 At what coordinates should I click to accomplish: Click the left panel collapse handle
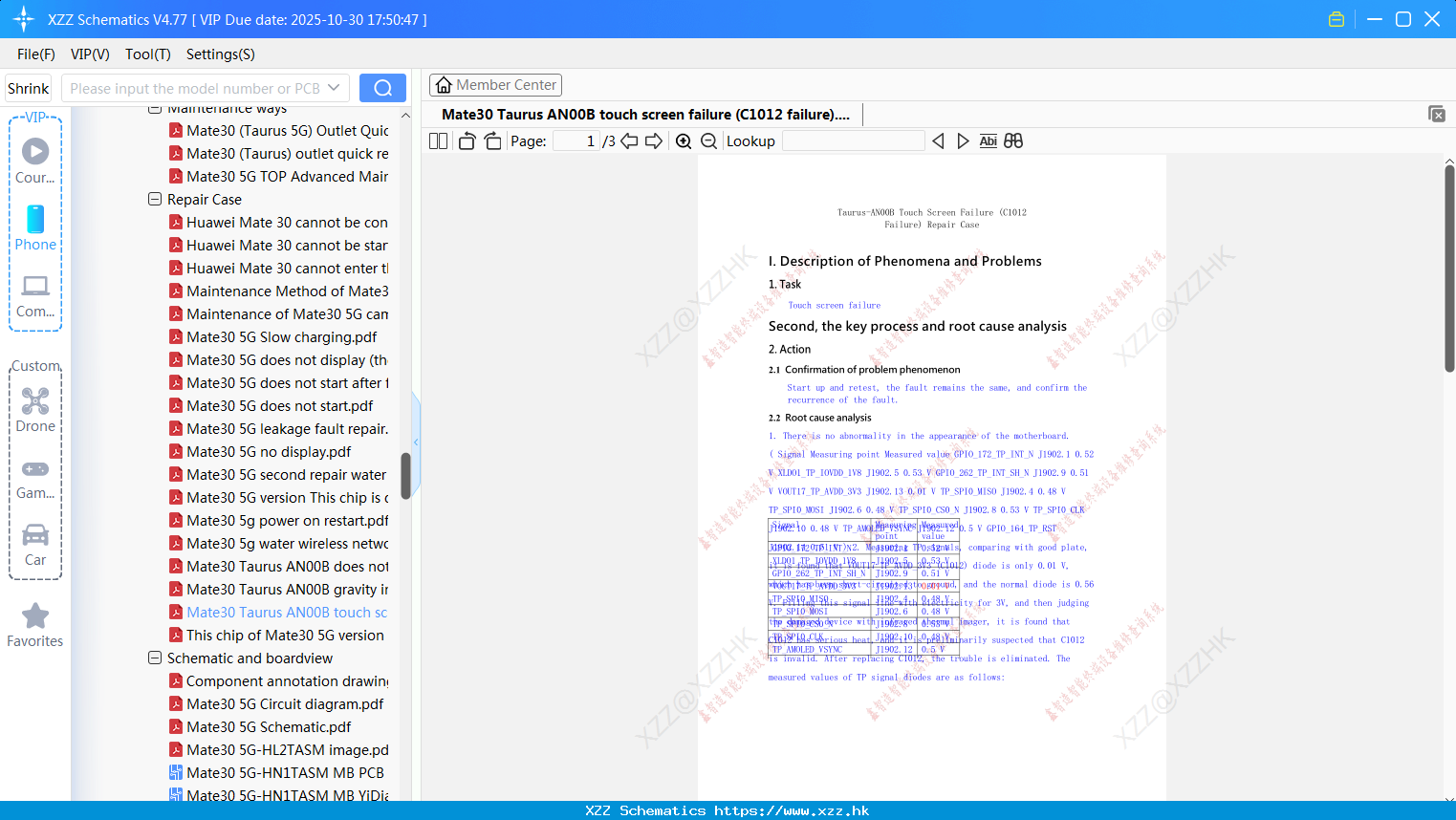[416, 442]
